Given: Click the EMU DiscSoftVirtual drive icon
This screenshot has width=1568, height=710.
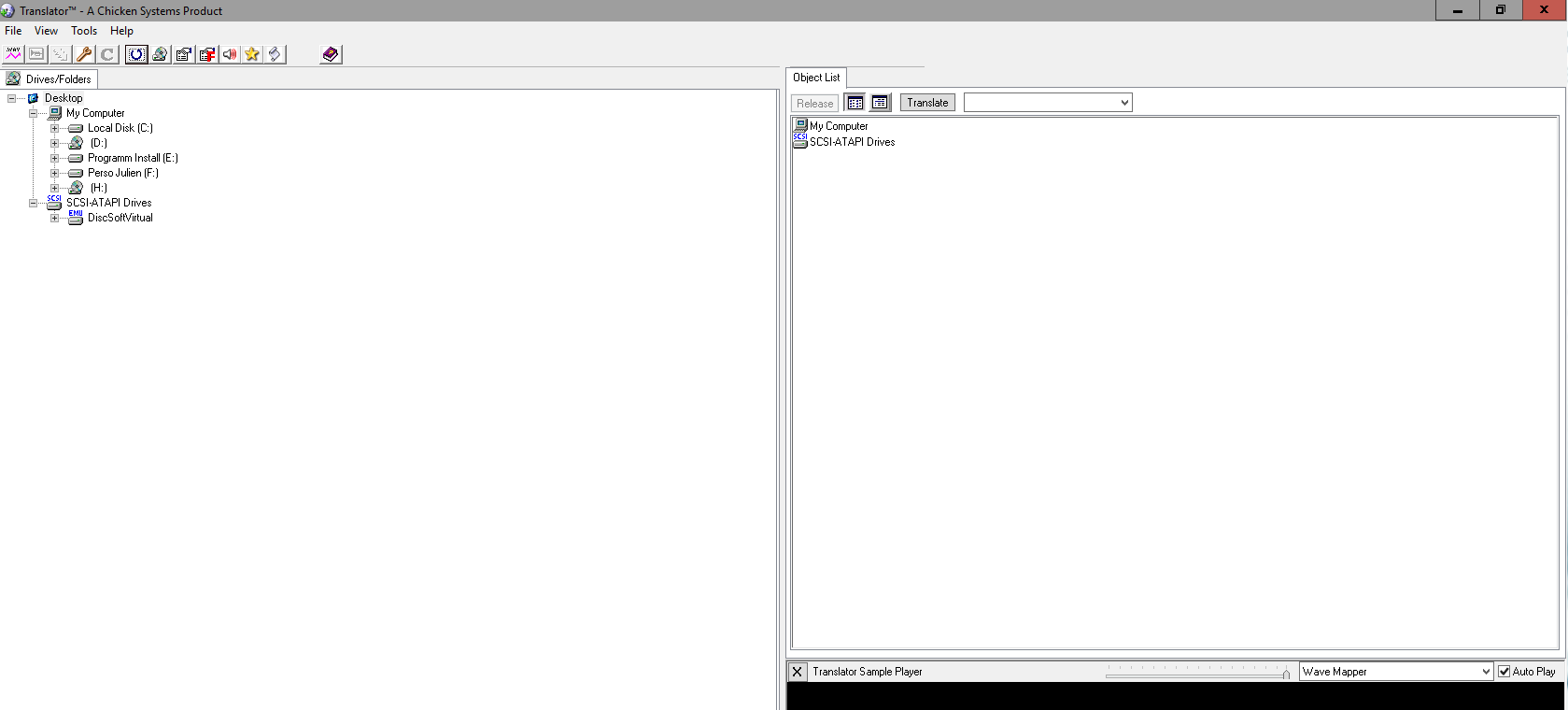Looking at the screenshot, I should pos(76,218).
